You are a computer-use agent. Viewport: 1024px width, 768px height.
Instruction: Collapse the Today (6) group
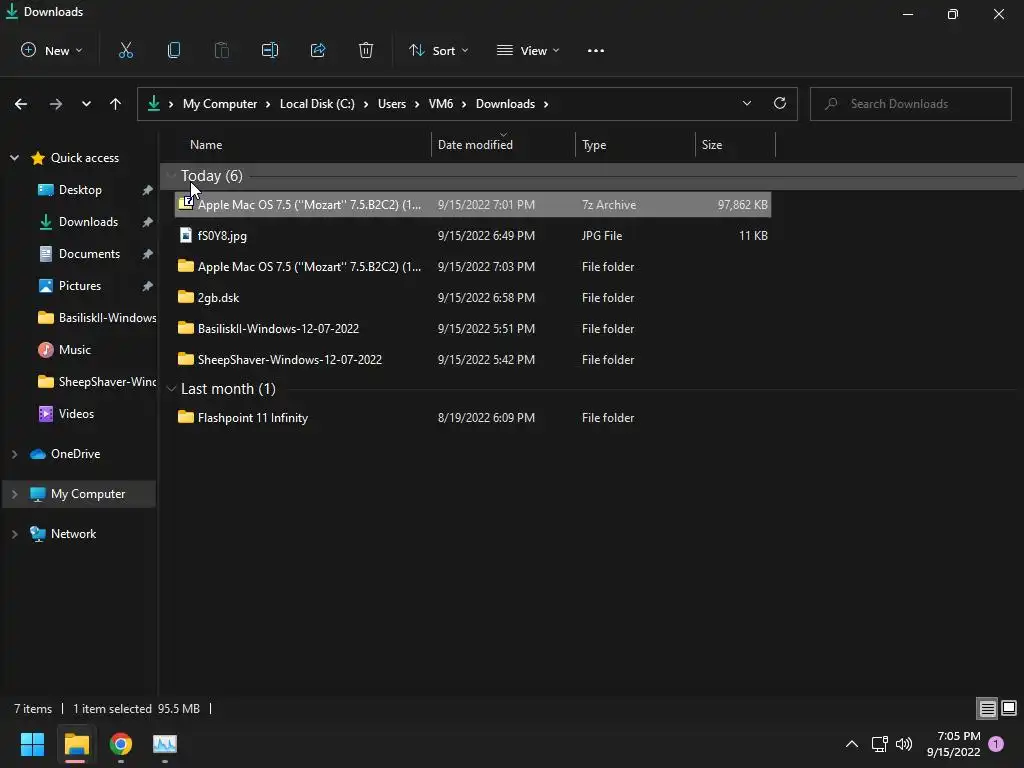[x=172, y=176]
